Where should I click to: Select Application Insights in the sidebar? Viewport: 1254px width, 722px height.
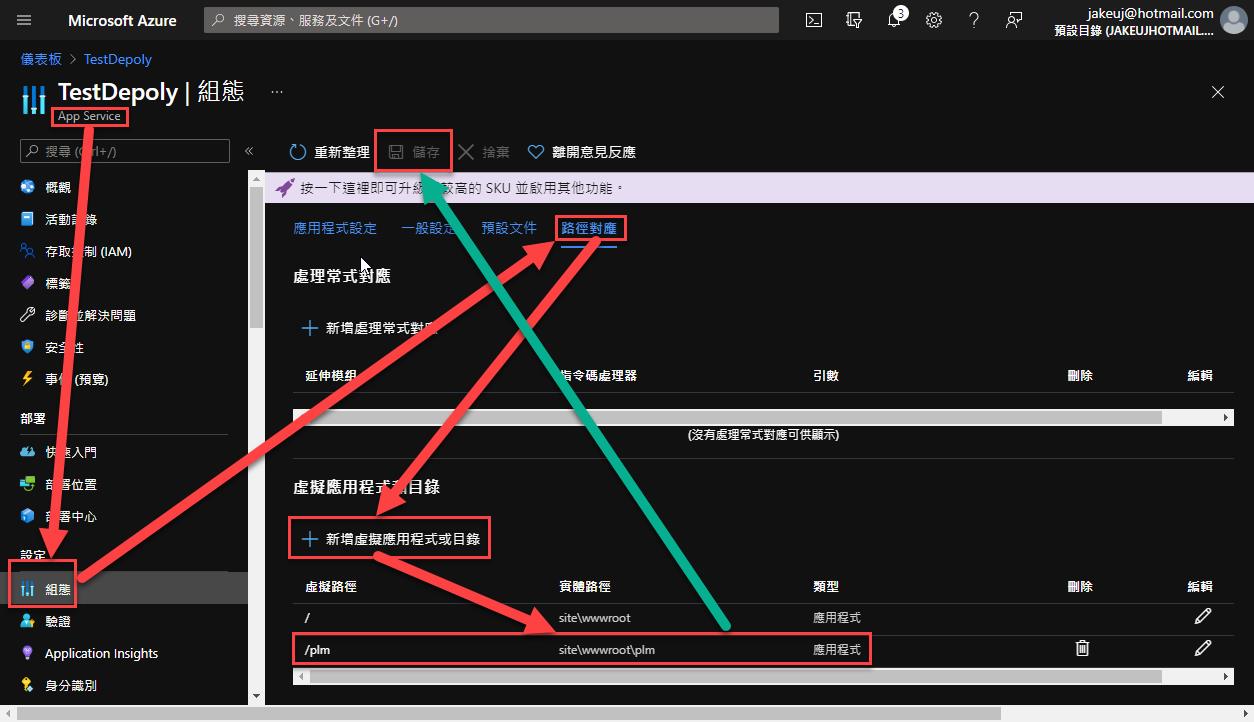(x=101, y=653)
